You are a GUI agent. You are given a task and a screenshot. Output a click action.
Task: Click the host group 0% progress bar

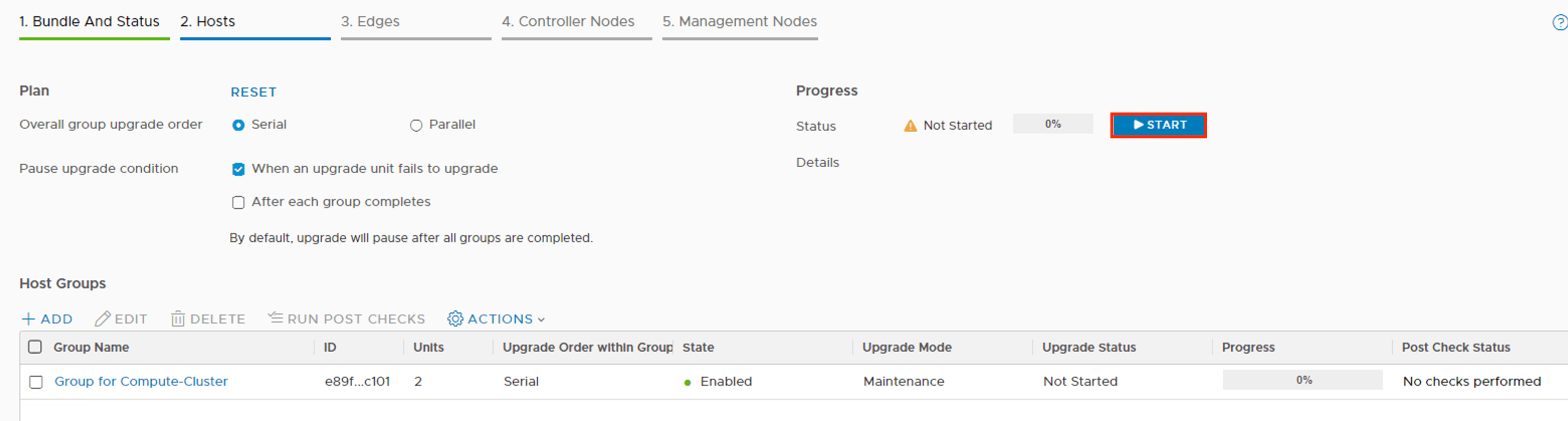[1302, 380]
